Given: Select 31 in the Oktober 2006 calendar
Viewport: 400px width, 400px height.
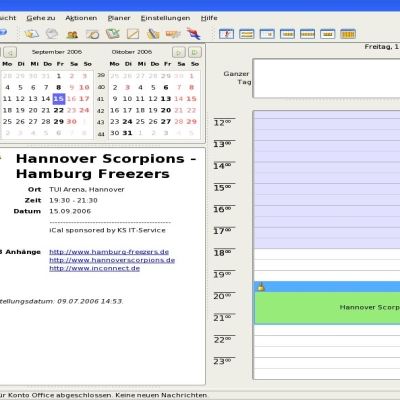Looking at the screenshot, I should 127,133.
